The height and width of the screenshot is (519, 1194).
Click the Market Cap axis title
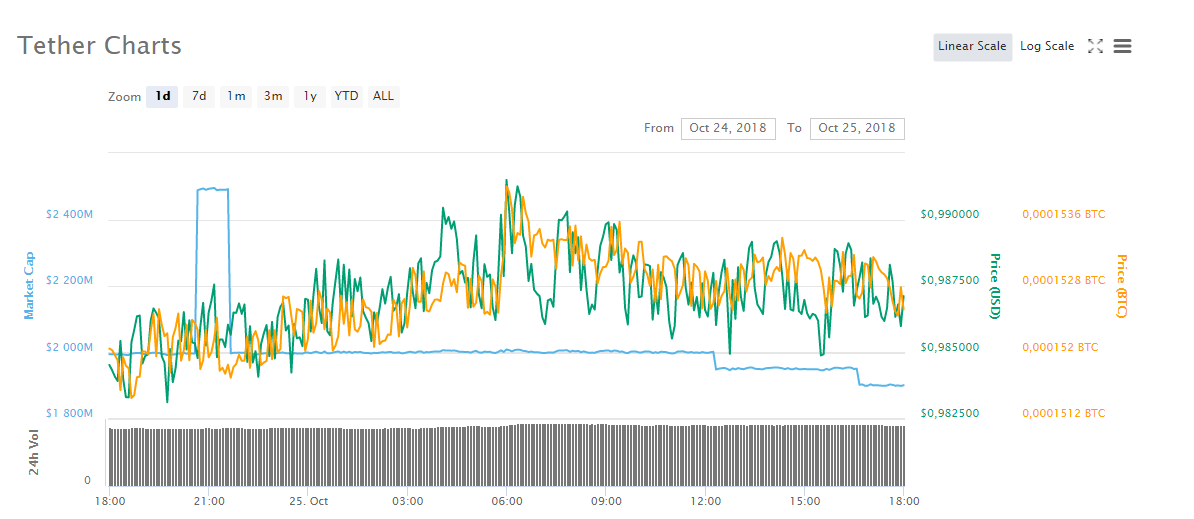point(29,286)
